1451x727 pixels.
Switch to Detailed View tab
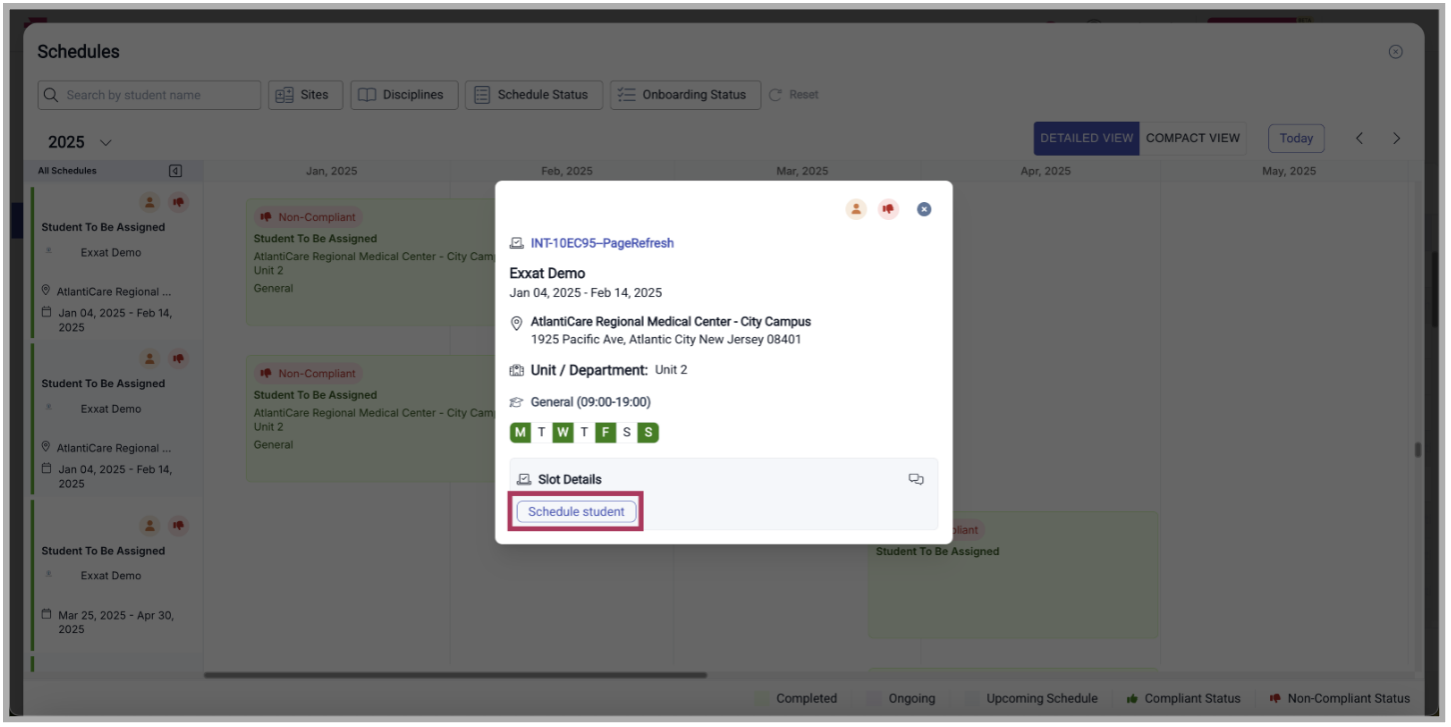(x=1086, y=138)
